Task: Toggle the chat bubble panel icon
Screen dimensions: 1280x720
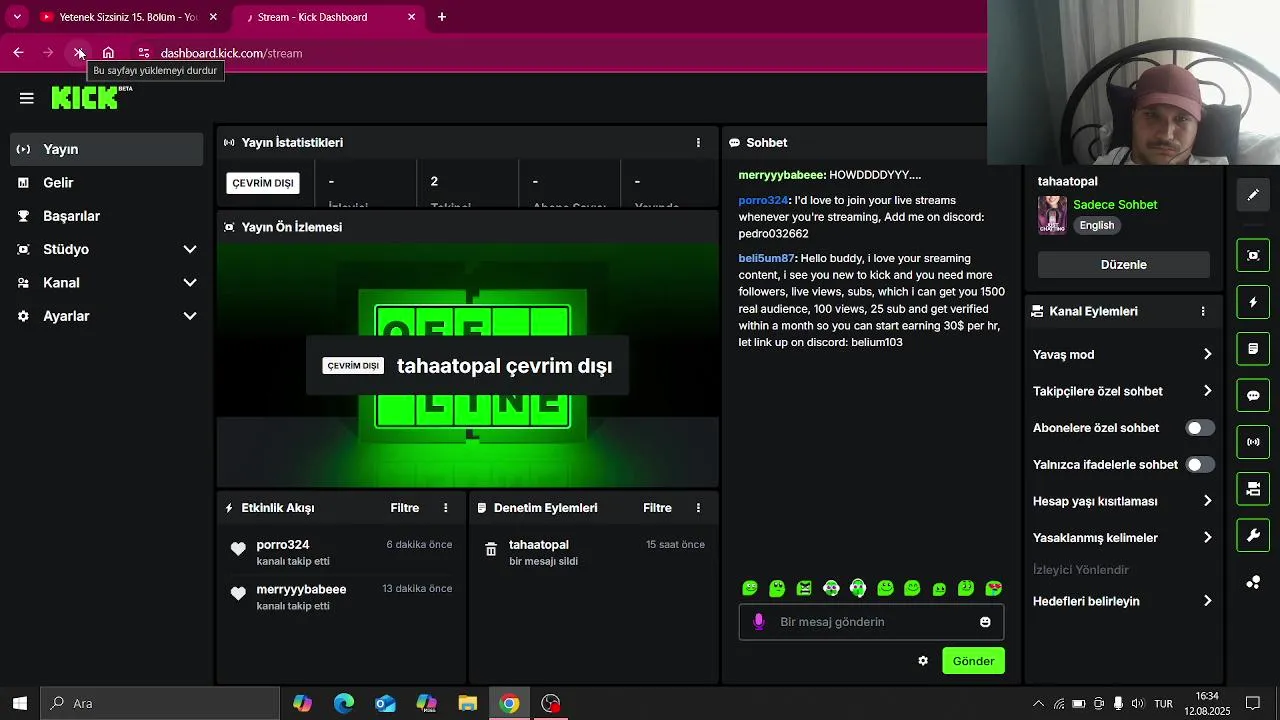Action: tap(1253, 395)
